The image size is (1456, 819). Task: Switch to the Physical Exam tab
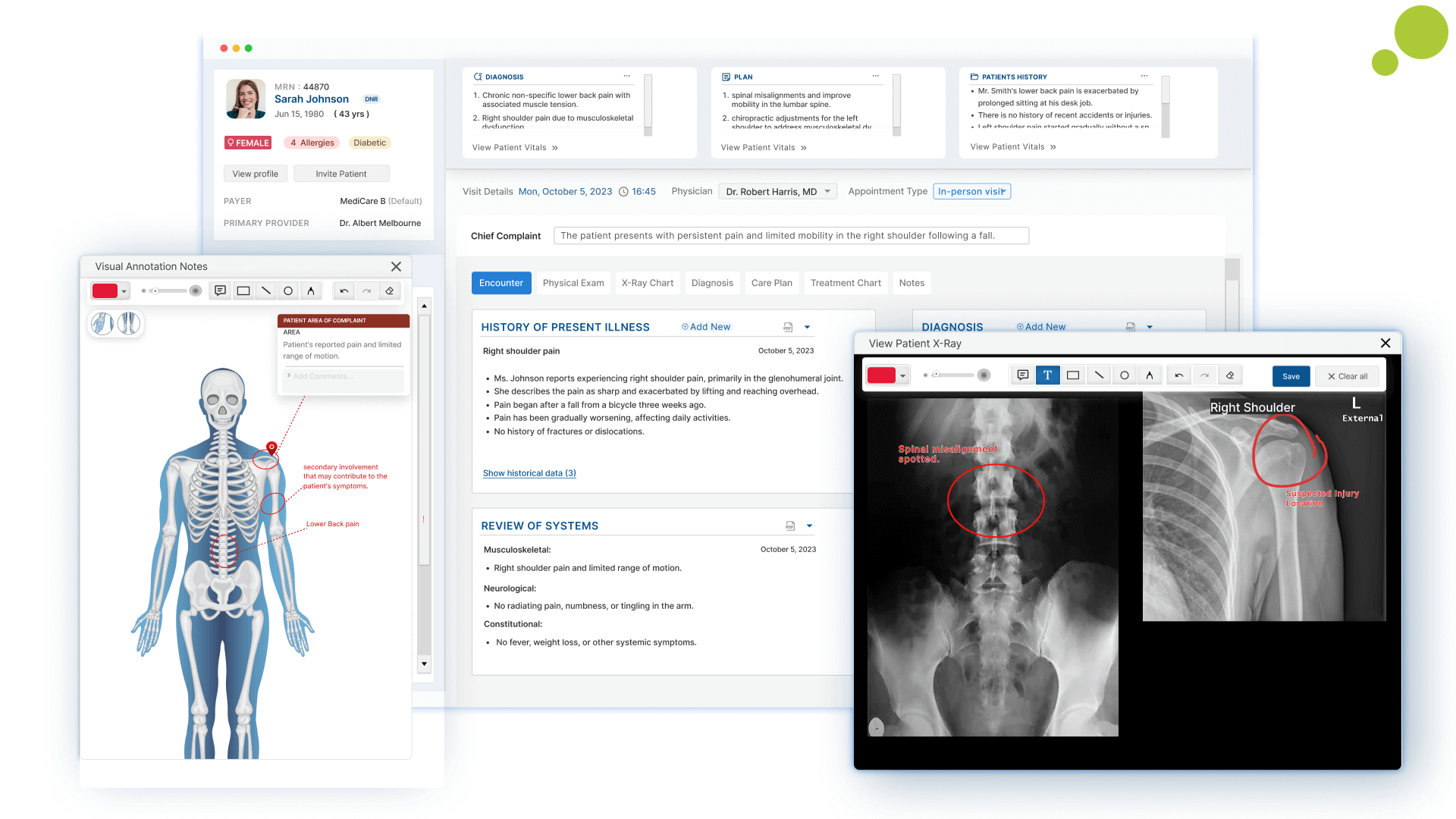click(573, 282)
